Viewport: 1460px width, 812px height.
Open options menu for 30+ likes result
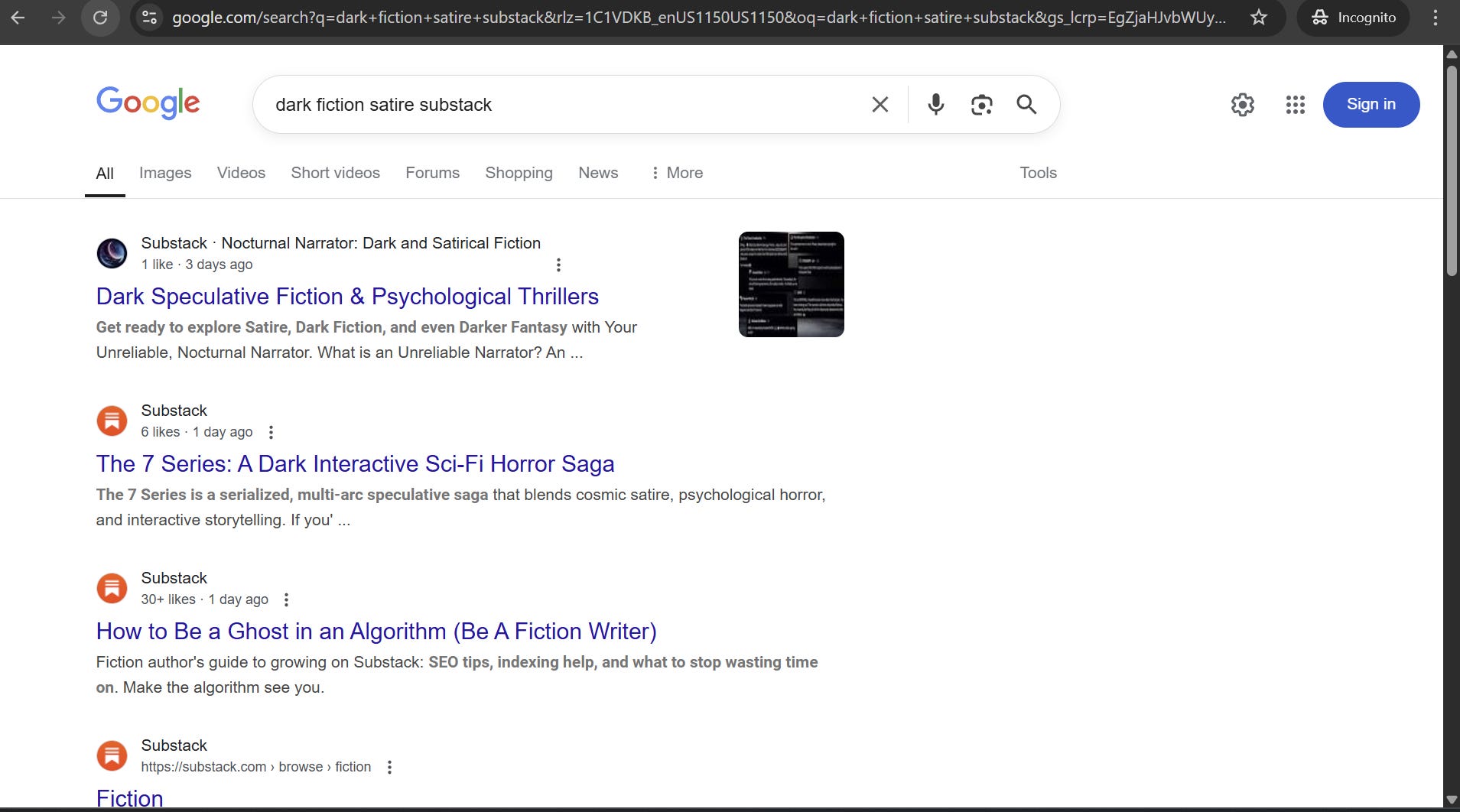[286, 599]
